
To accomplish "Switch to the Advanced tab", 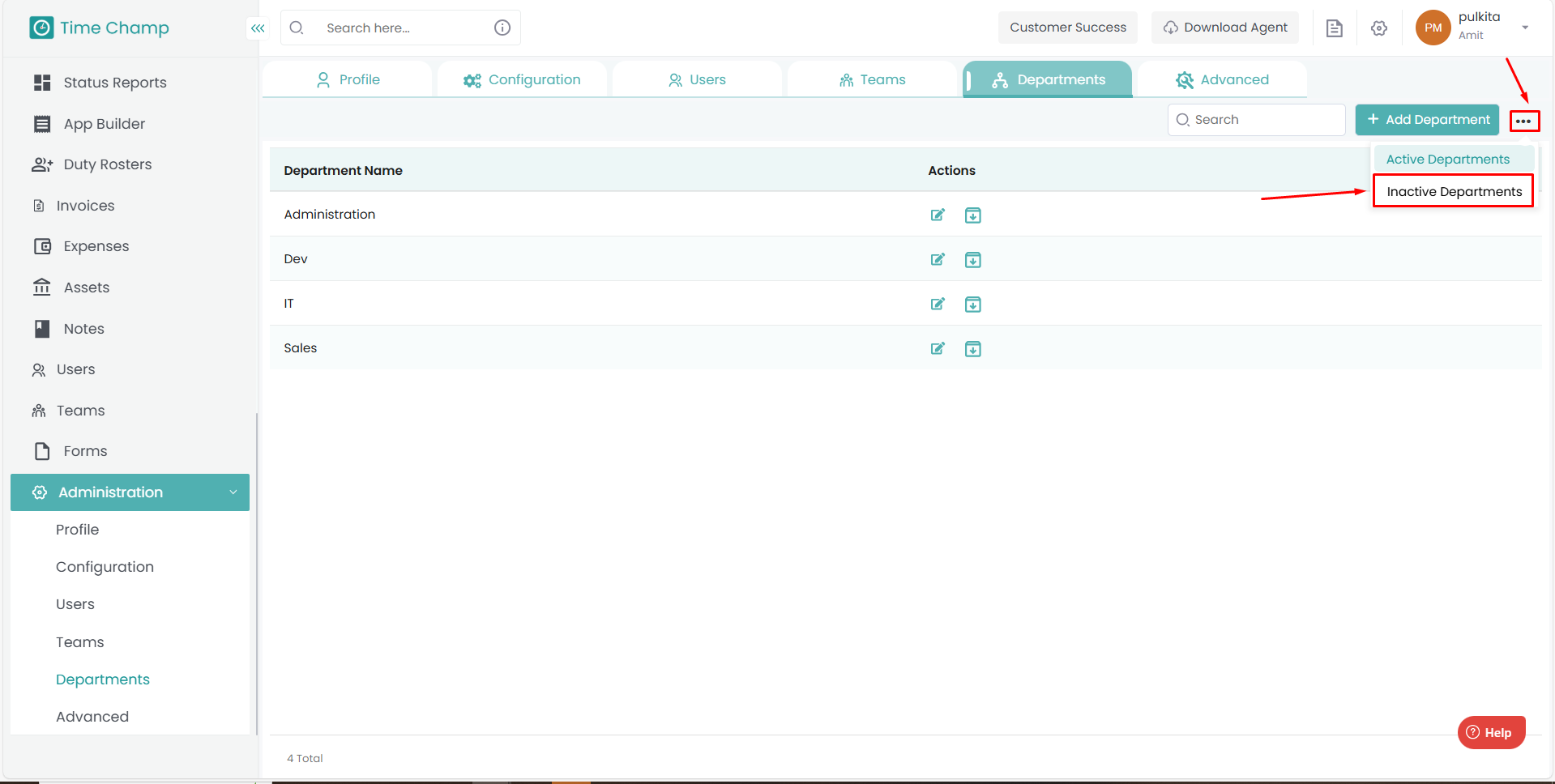I will point(1222,79).
